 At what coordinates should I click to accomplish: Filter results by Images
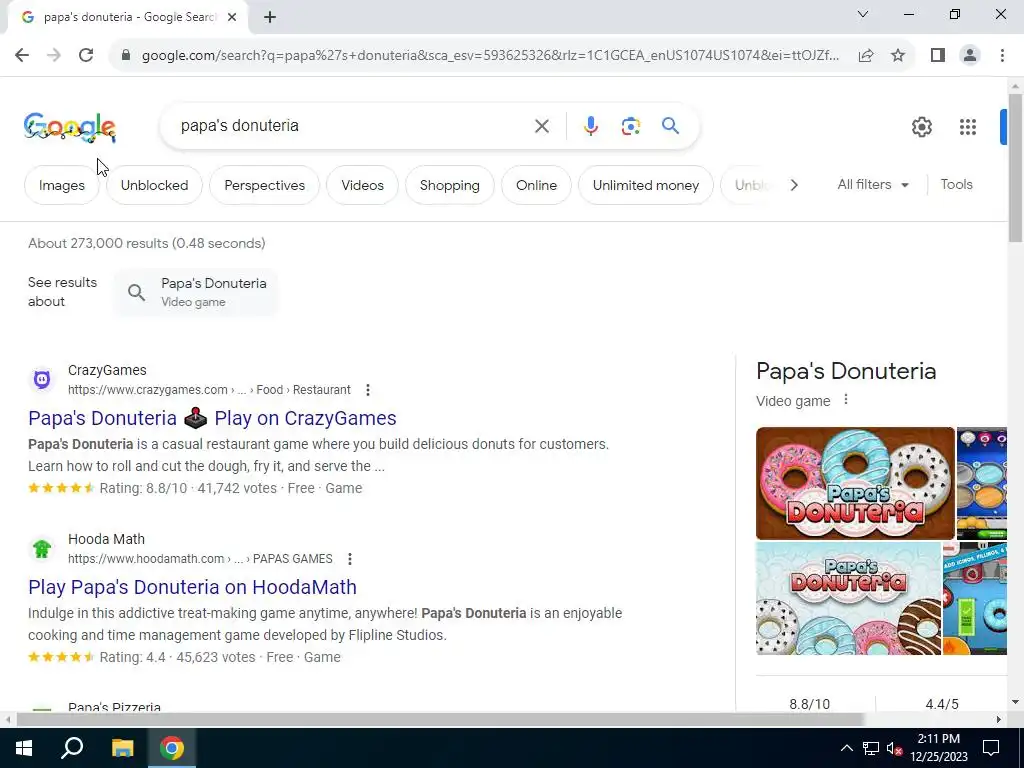pos(61,185)
